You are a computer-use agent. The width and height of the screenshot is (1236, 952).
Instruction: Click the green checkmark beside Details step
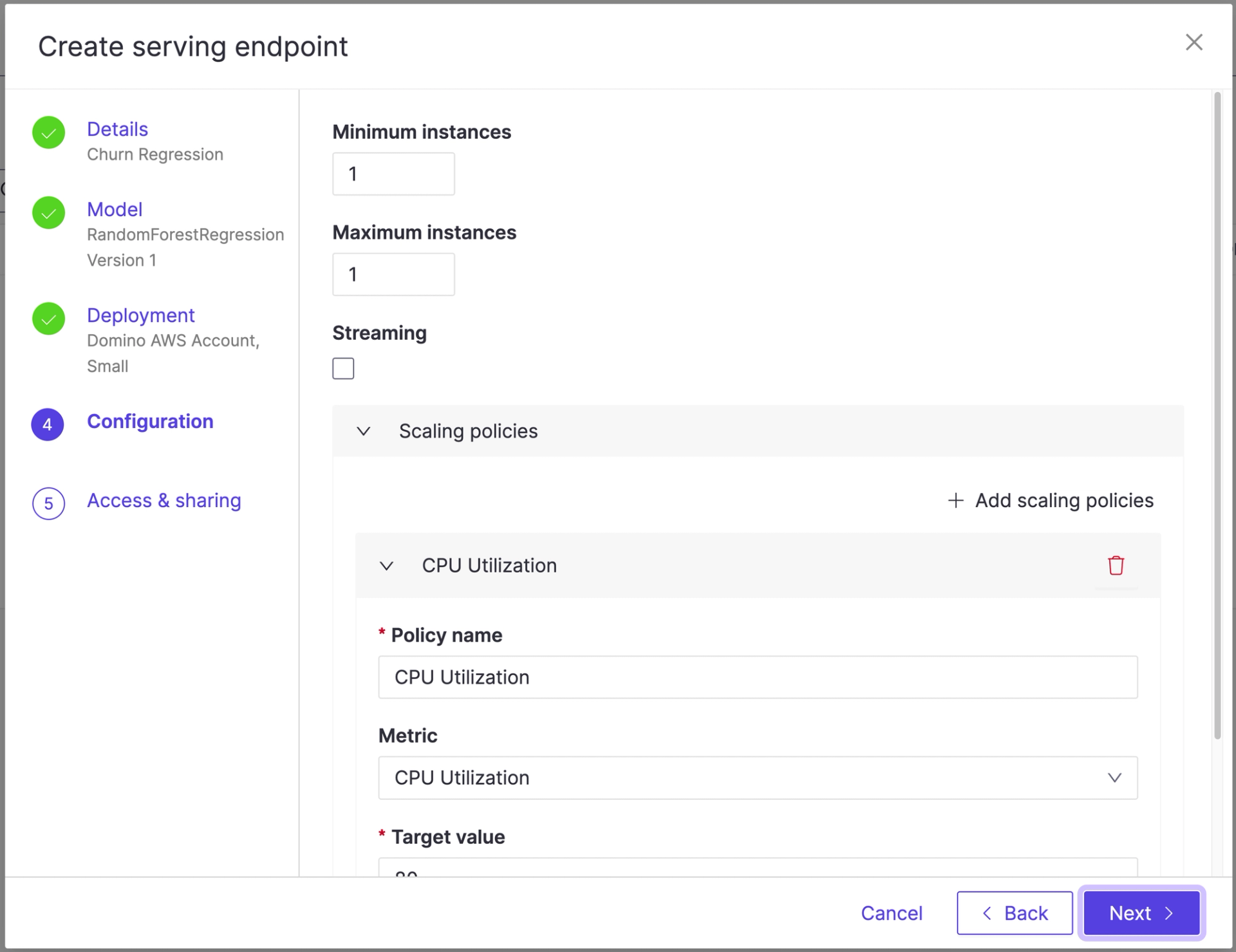pyautogui.click(x=49, y=133)
